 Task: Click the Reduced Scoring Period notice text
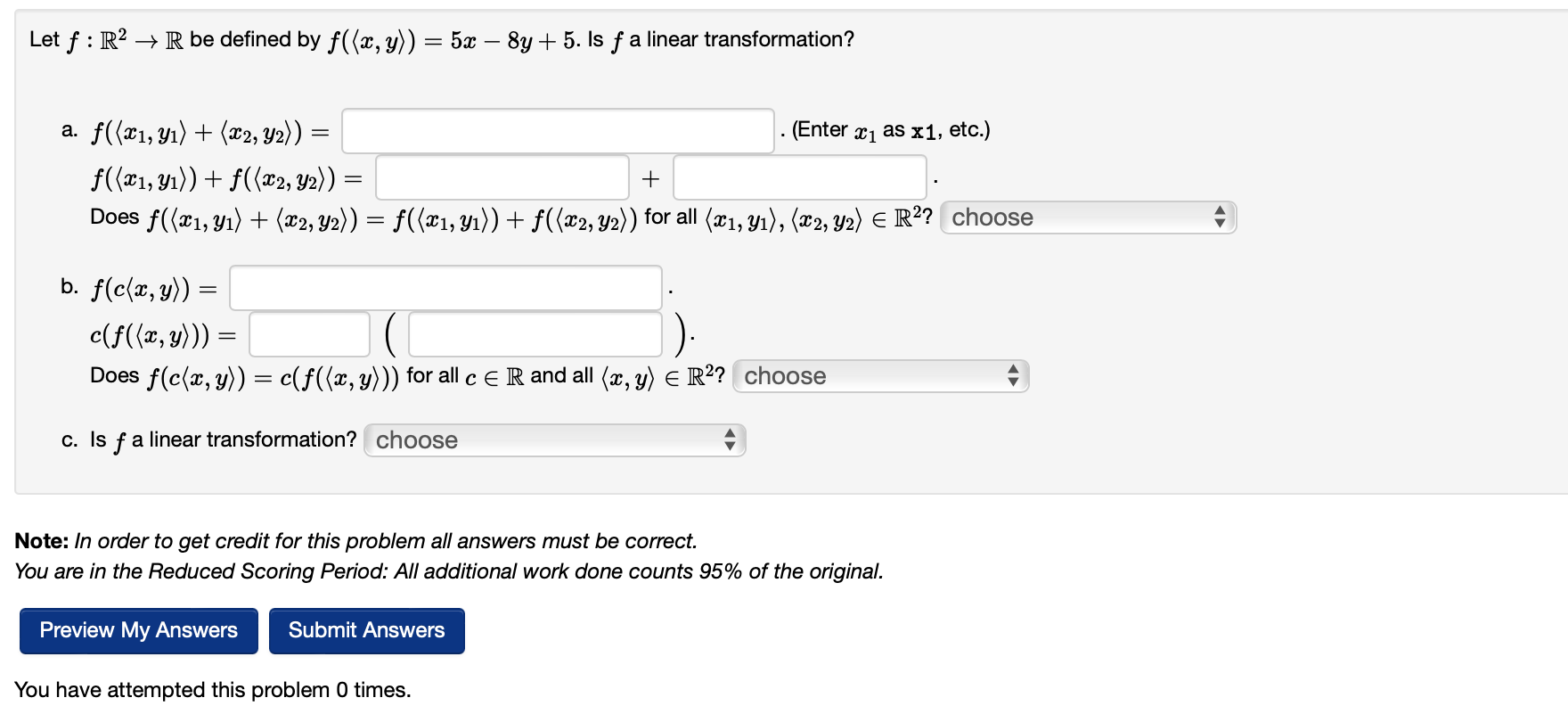(x=450, y=571)
